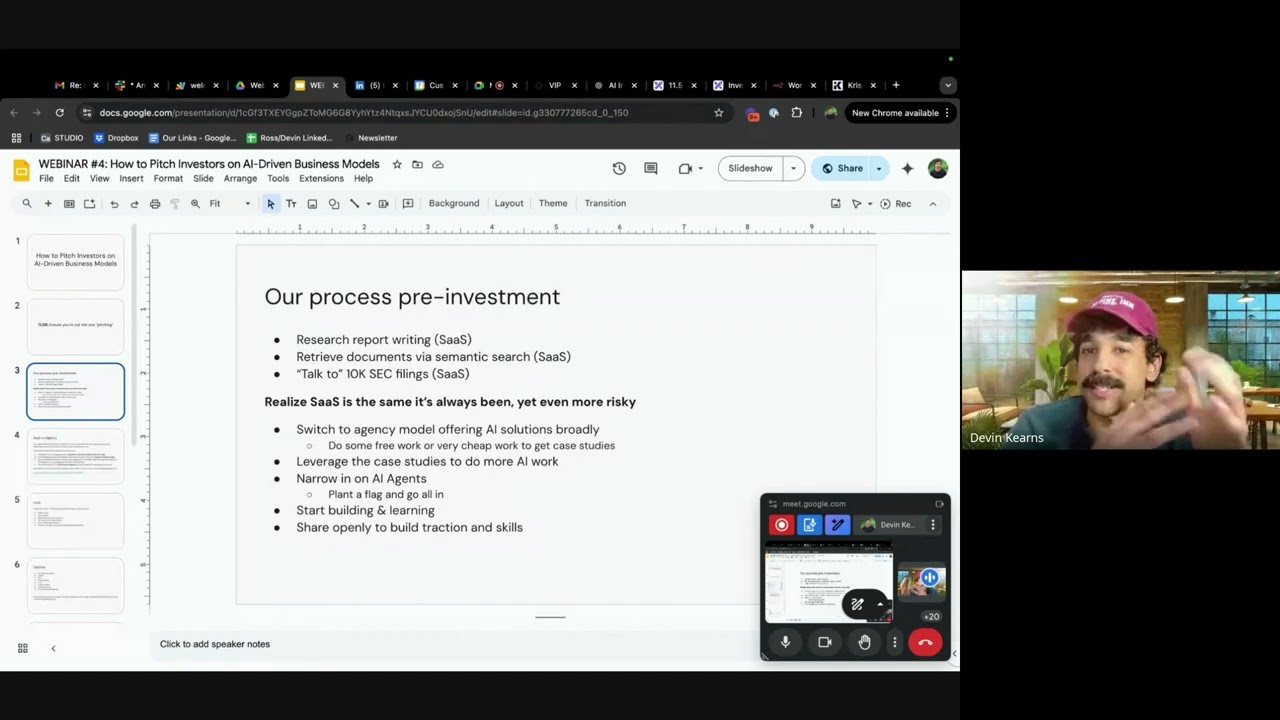Image resolution: width=1280 pixels, height=720 pixels.
Task: Open the Newsletter bookmark
Action: click(371, 138)
